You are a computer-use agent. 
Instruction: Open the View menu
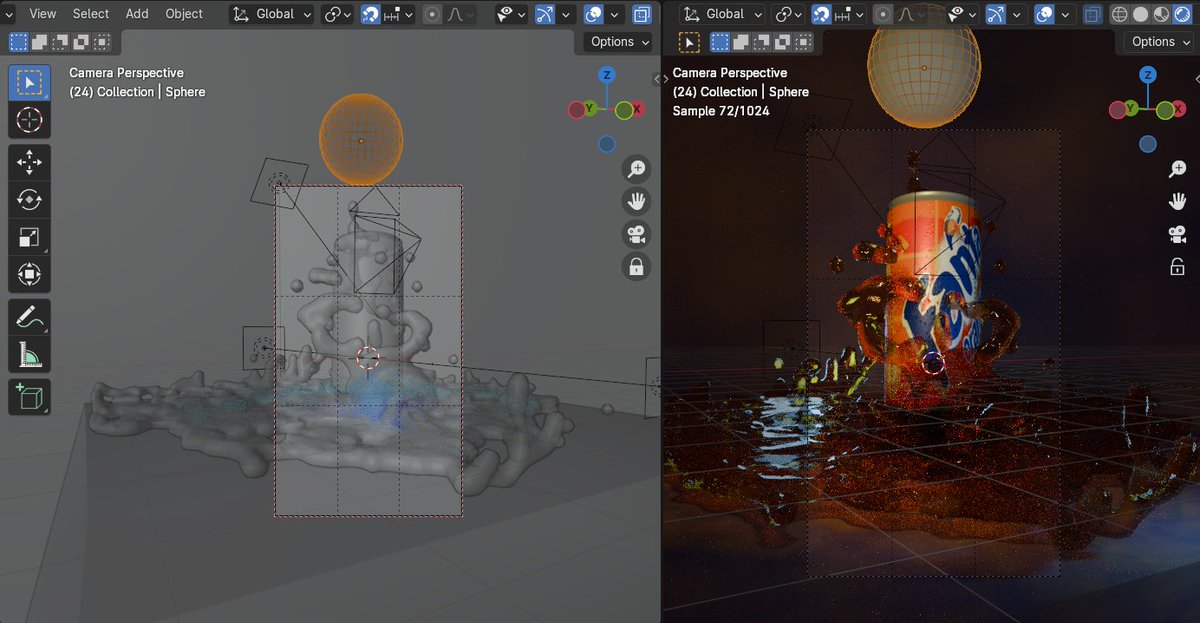pyautogui.click(x=43, y=14)
